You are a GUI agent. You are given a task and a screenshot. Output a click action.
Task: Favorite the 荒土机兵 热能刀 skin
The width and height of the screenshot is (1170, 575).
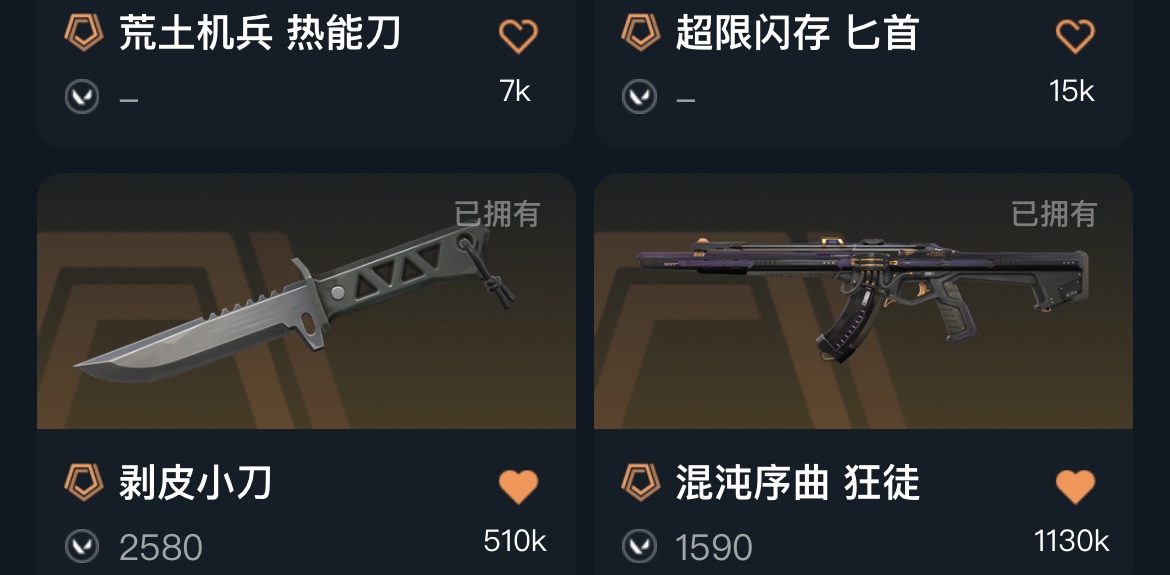coord(518,35)
